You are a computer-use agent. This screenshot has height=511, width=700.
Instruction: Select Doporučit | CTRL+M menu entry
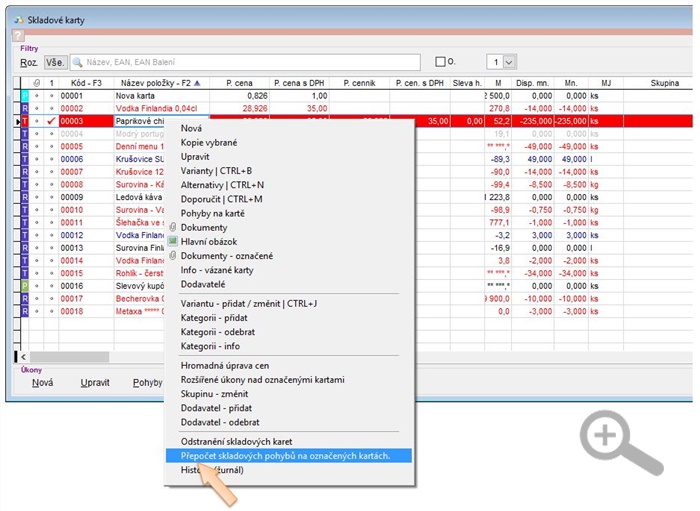click(x=221, y=199)
